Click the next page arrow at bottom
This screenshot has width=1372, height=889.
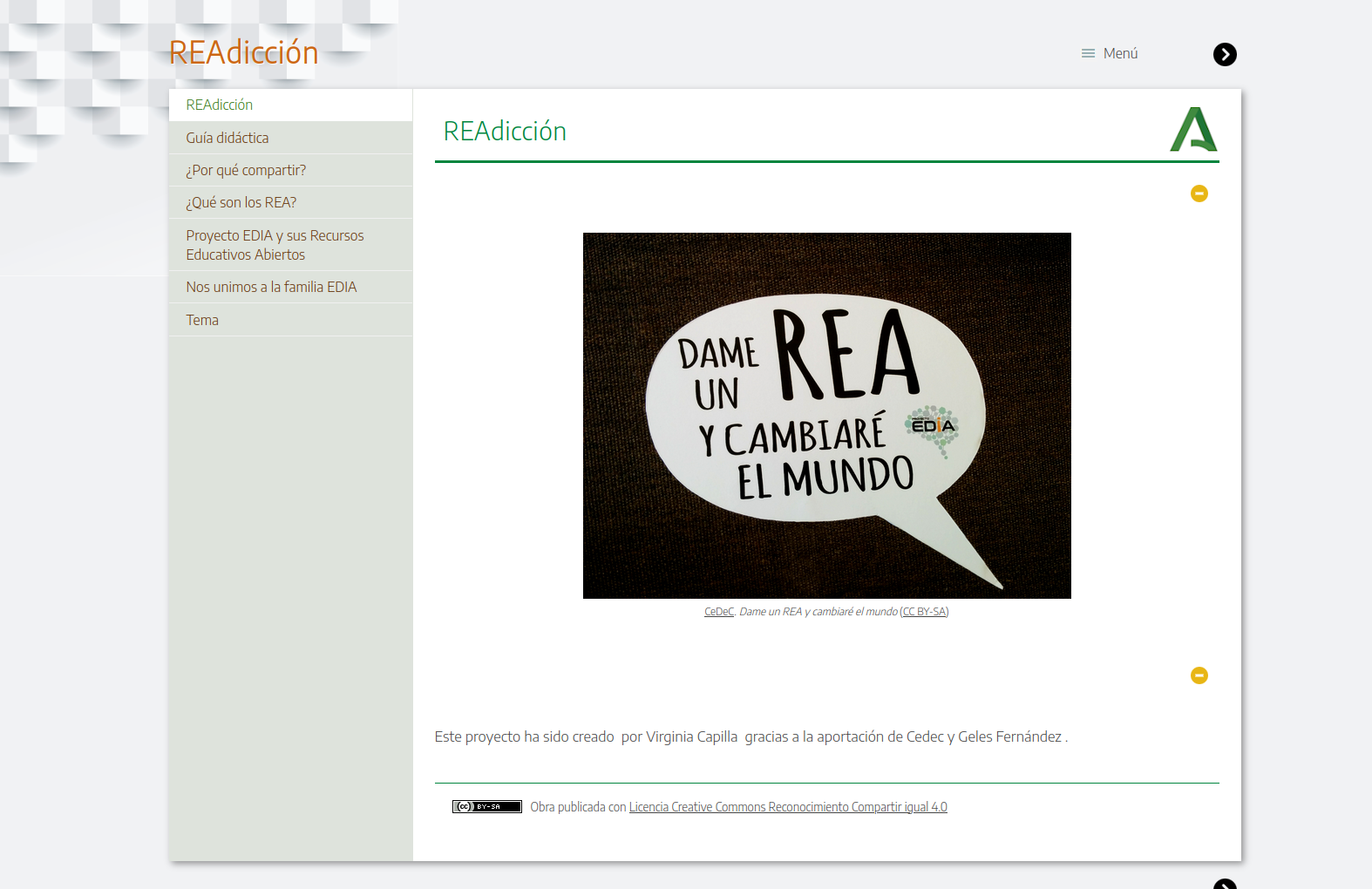tap(1225, 884)
